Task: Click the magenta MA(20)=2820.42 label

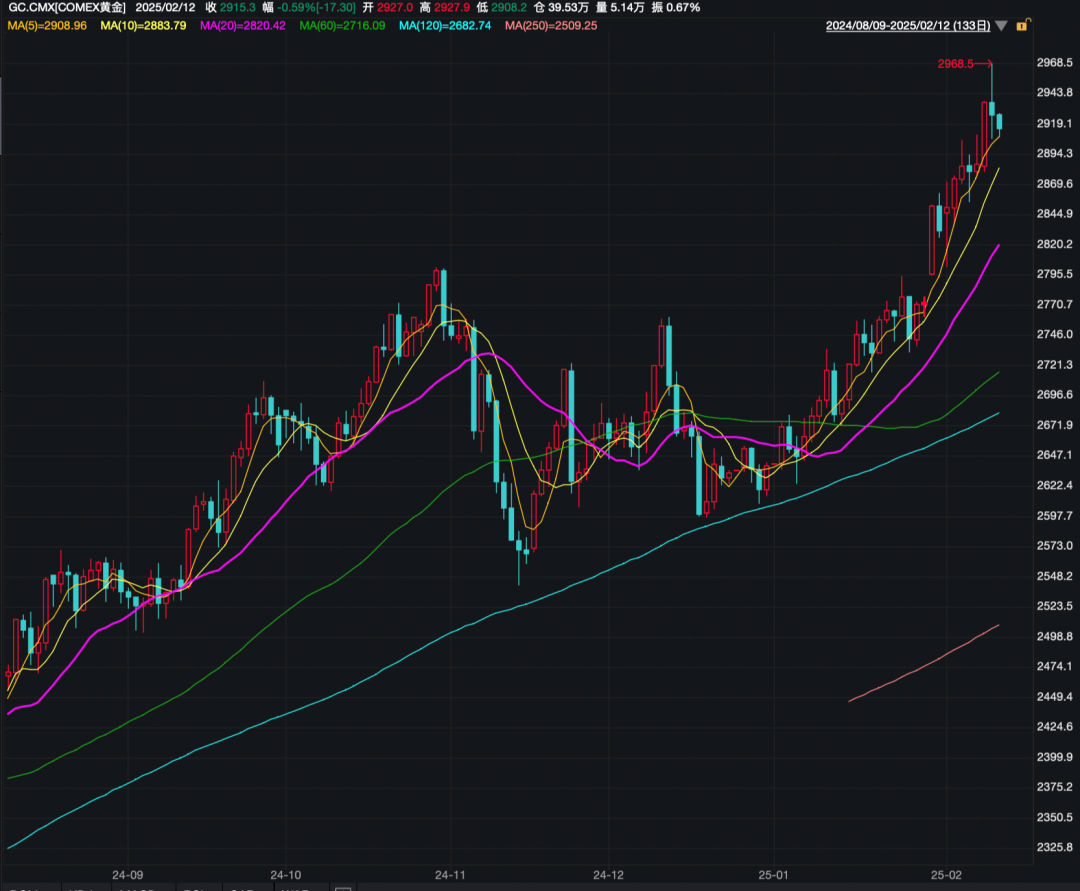Action: click(242, 25)
